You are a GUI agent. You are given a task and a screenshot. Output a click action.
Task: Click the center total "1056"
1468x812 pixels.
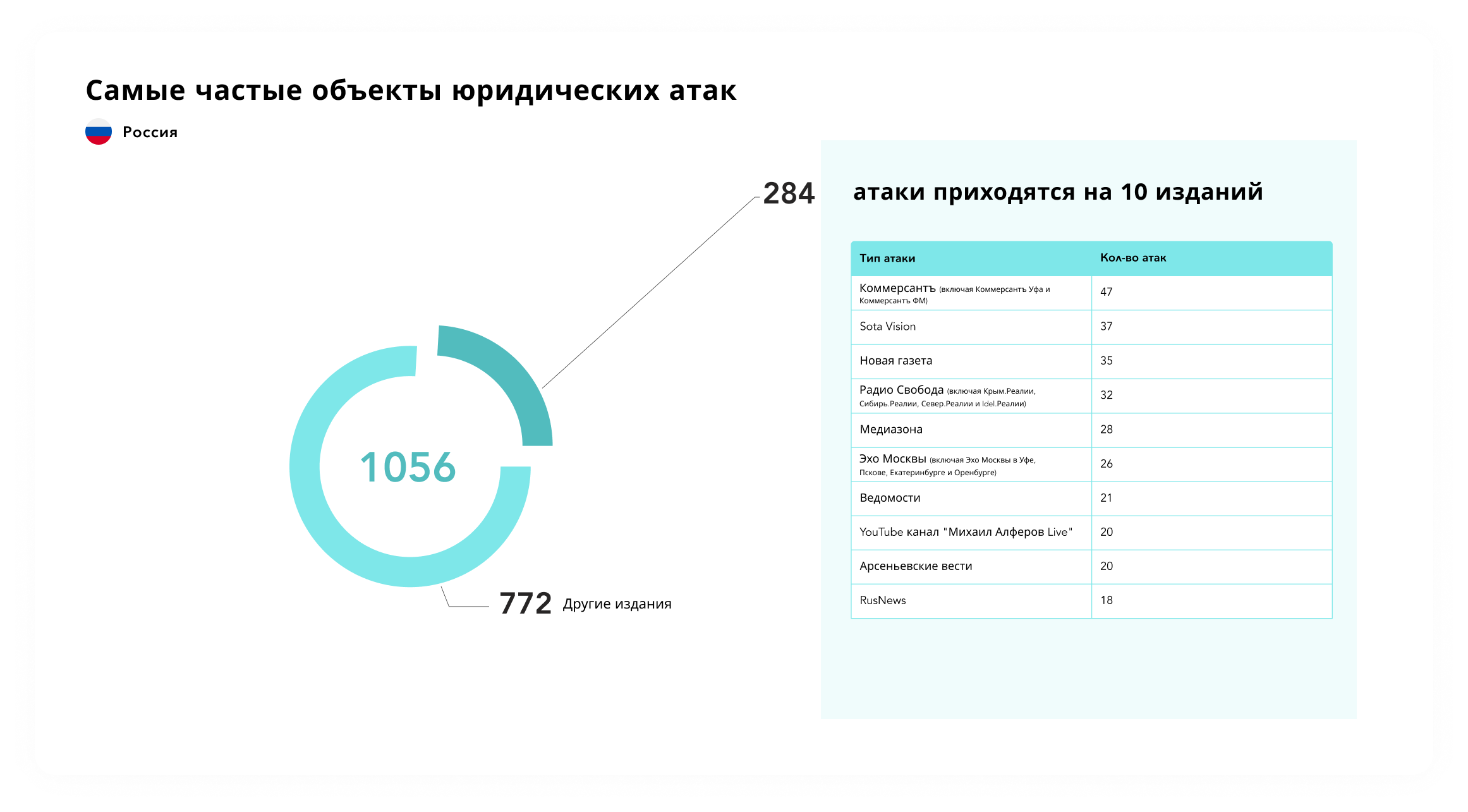click(x=408, y=467)
